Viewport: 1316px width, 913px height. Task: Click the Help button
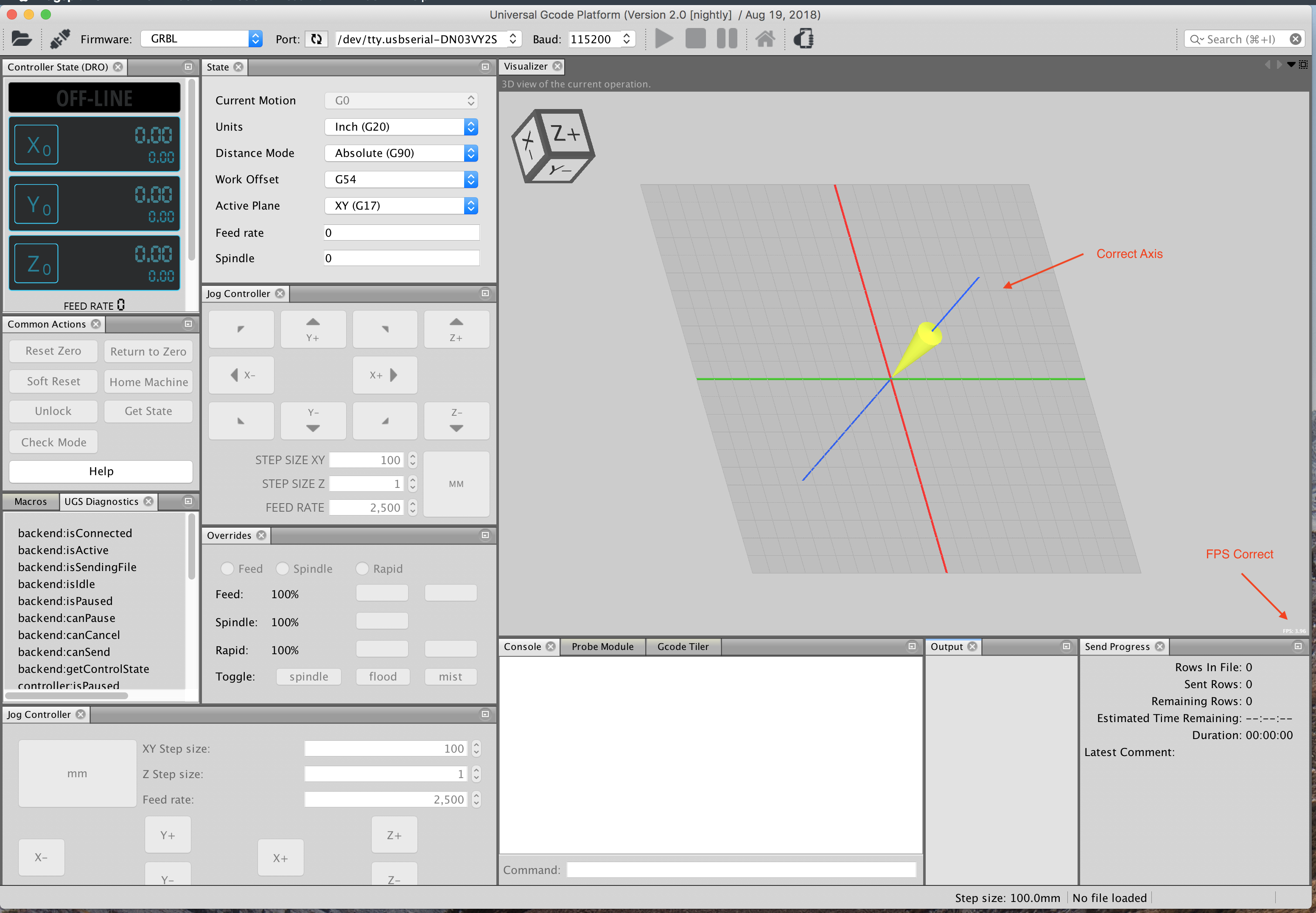tap(101, 471)
